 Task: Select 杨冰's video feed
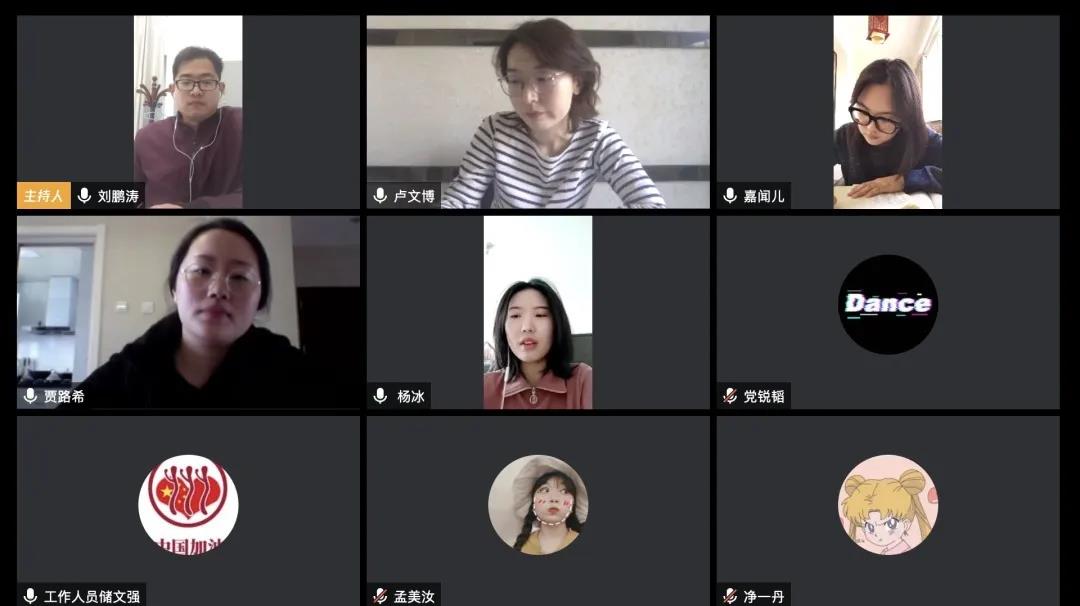(x=538, y=313)
